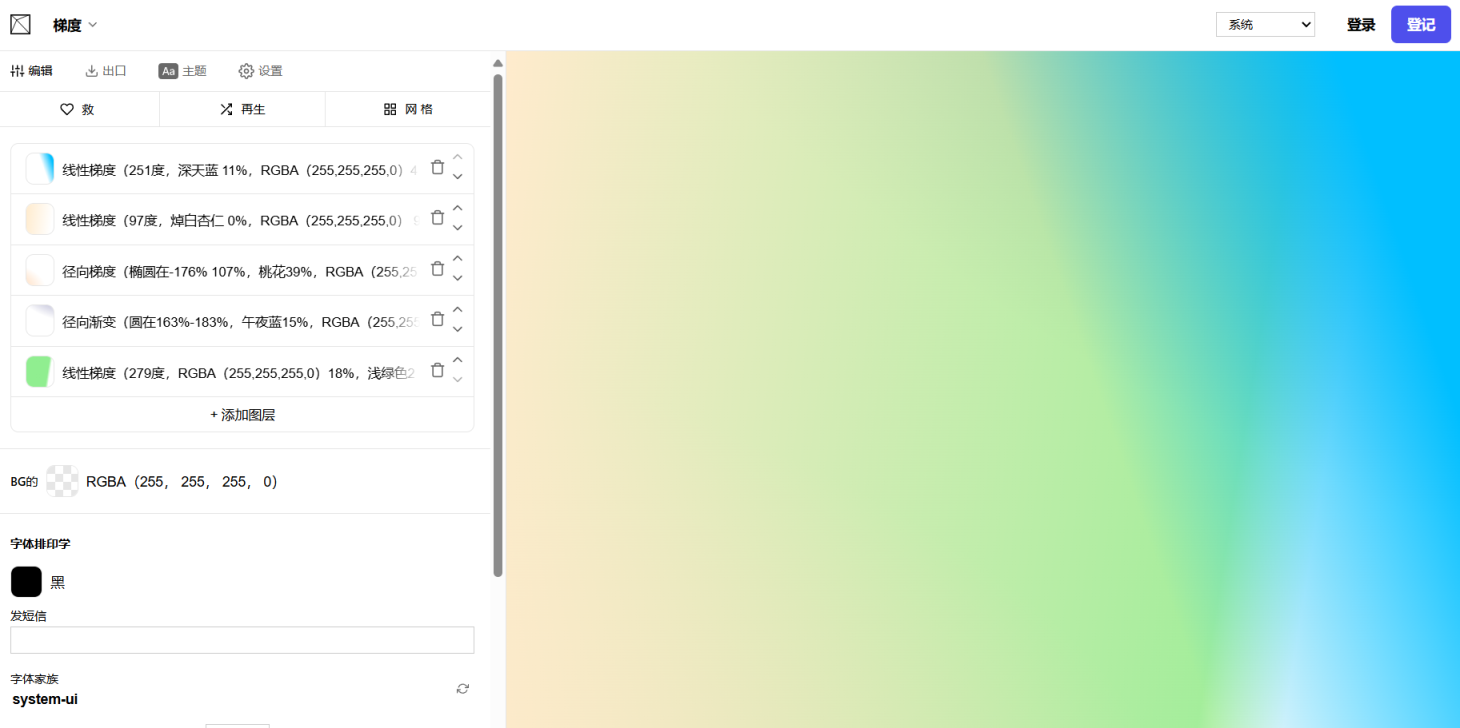Click the app logo icon in the header
Image resolution: width=1460 pixels, height=728 pixels.
(x=20, y=25)
